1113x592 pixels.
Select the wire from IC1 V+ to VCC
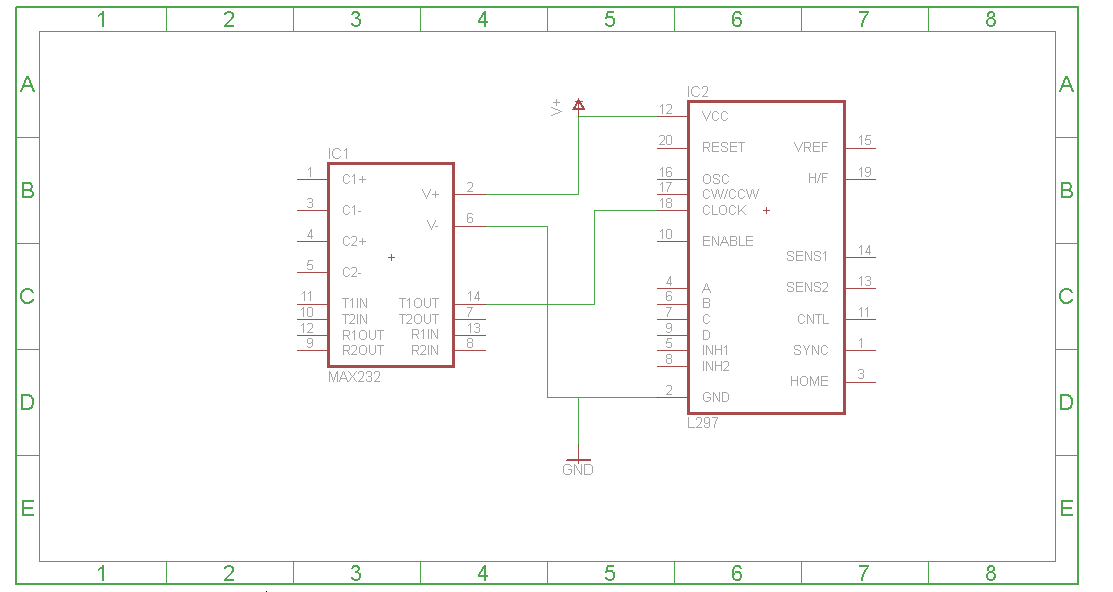point(579,155)
